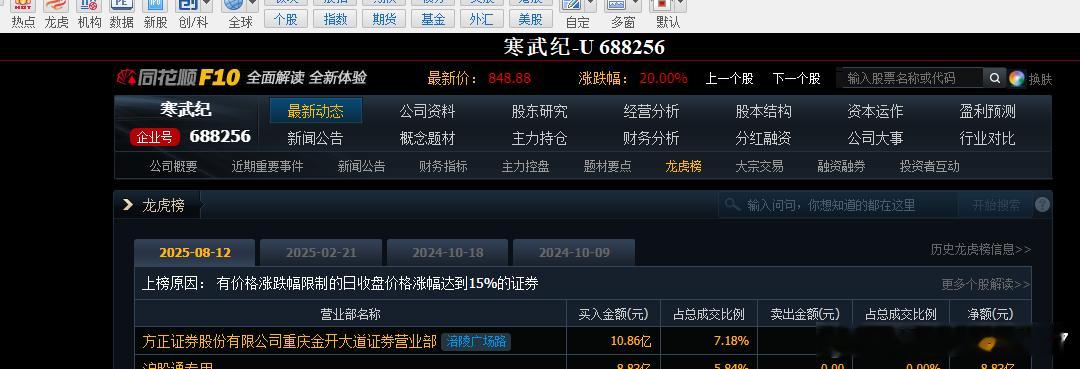Open the 近期重要事件 sub-tab
This screenshot has height=369, width=1080.
coord(267,167)
